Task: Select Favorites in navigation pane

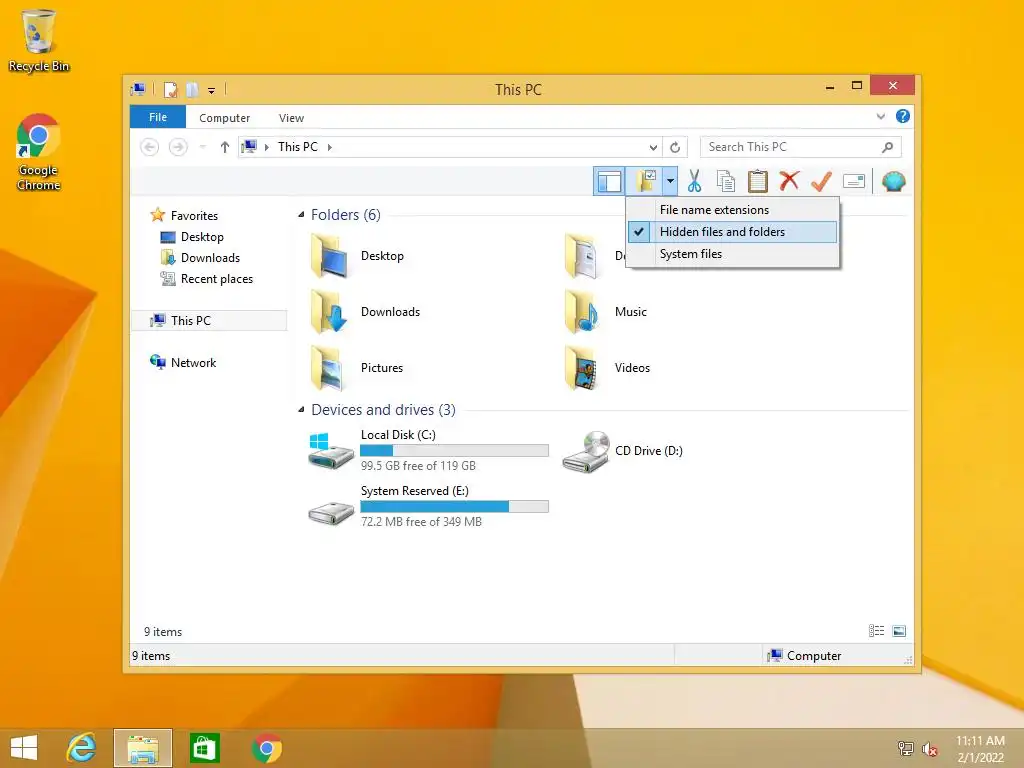Action: [x=184, y=216]
